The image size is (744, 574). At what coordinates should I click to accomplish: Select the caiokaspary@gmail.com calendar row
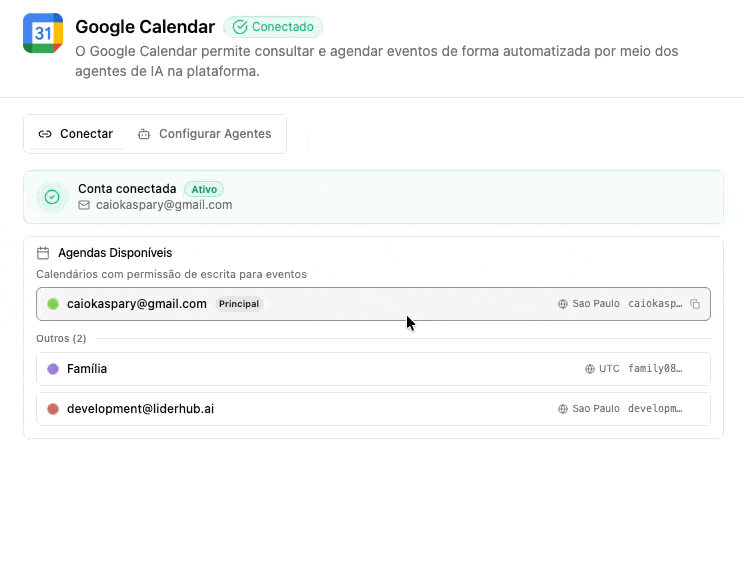[x=373, y=304]
